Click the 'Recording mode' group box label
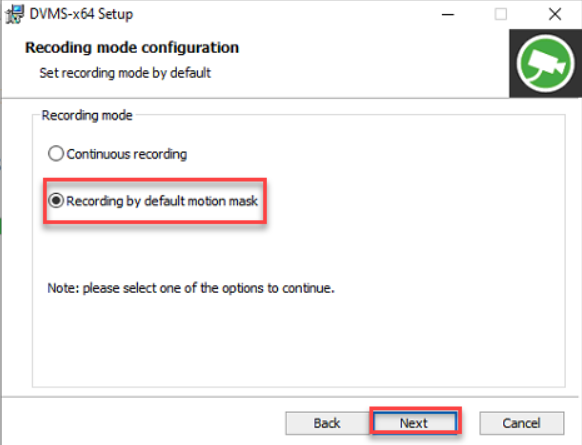The image size is (582, 445). [87, 115]
